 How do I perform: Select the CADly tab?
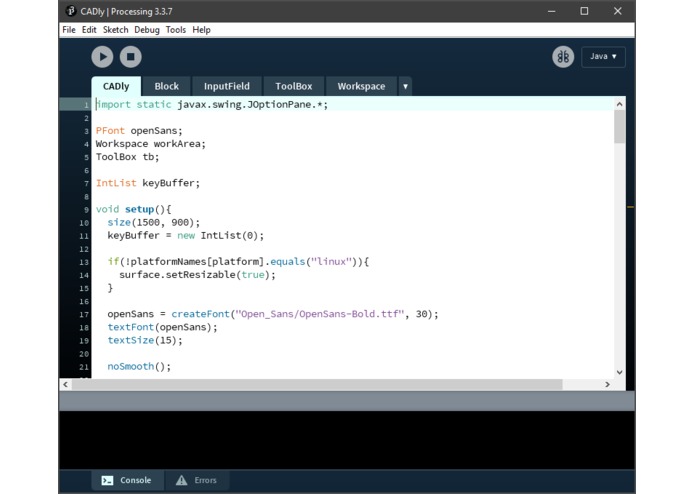(116, 86)
